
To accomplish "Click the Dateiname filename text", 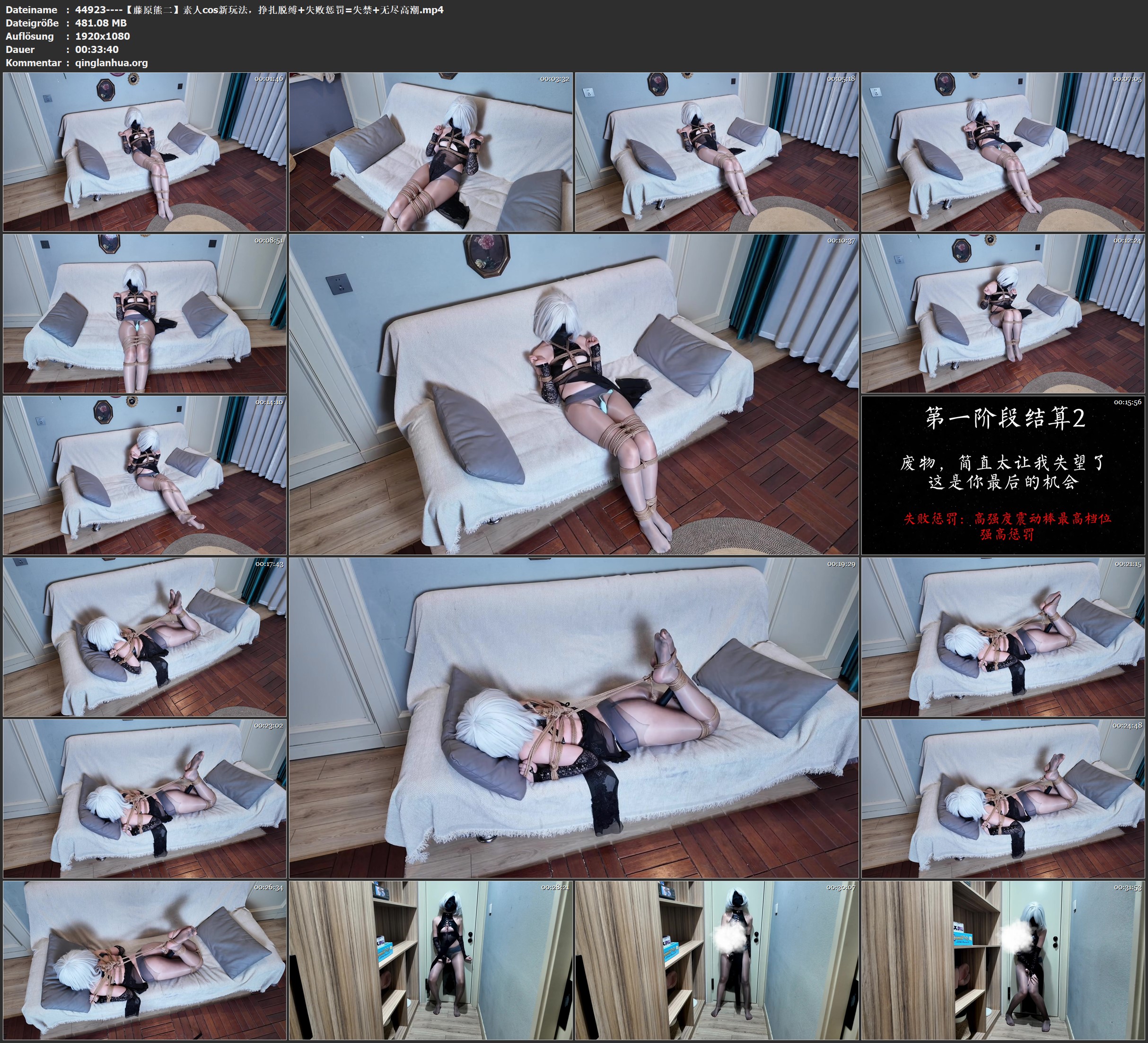I will tap(259, 9).
